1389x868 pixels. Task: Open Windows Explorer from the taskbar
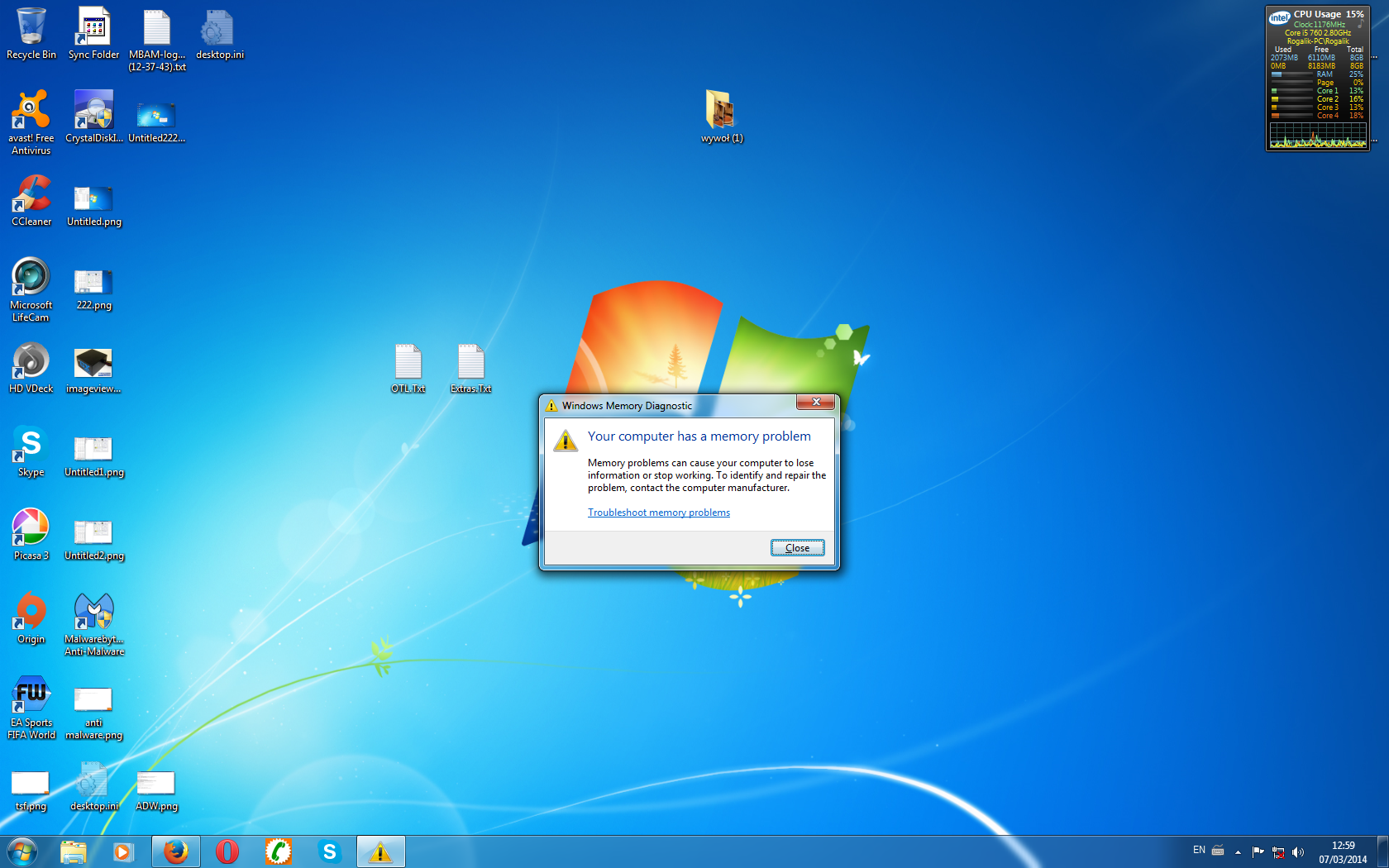pos(74,851)
